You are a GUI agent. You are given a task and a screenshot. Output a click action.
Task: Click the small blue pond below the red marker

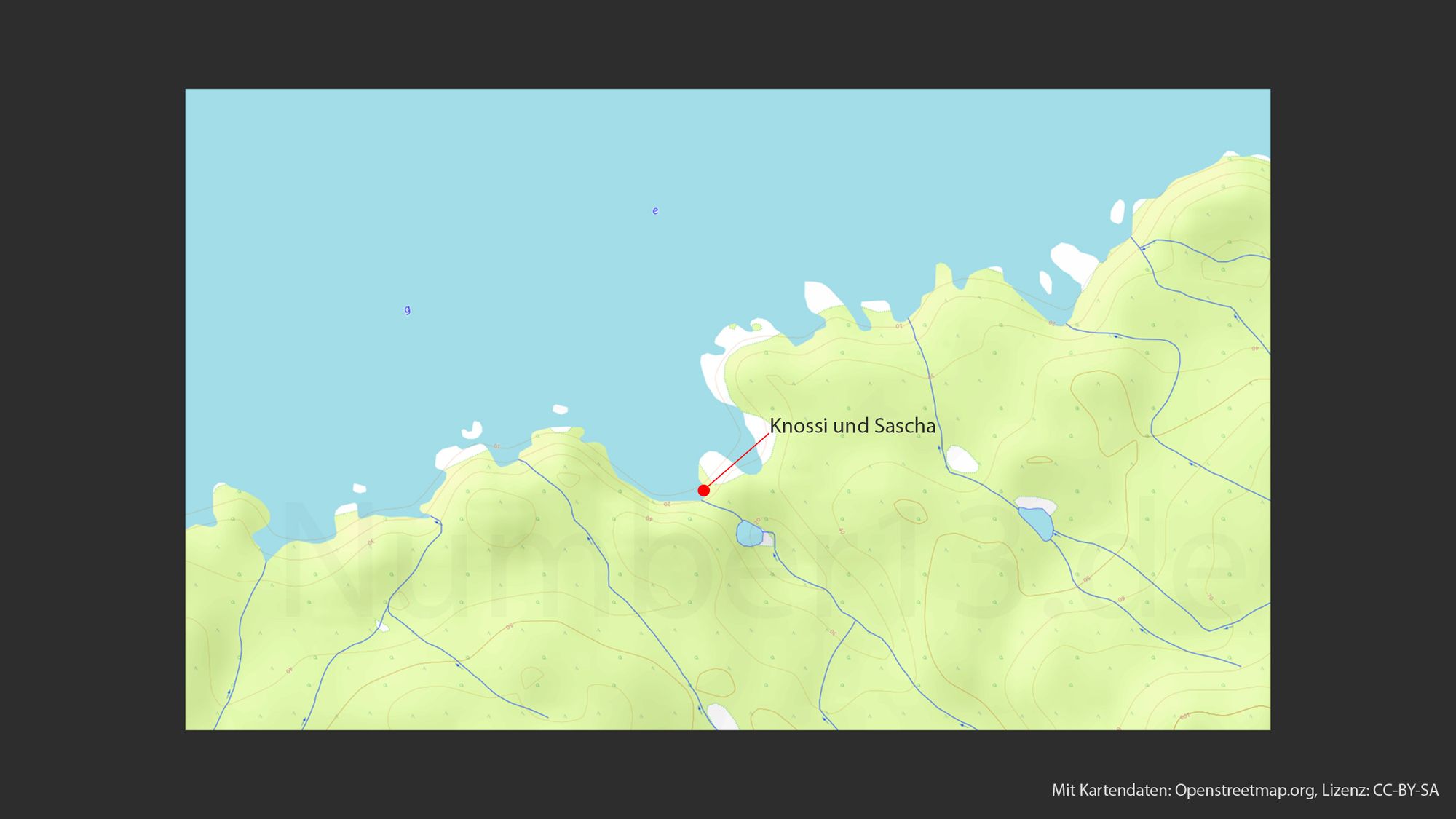tap(749, 534)
